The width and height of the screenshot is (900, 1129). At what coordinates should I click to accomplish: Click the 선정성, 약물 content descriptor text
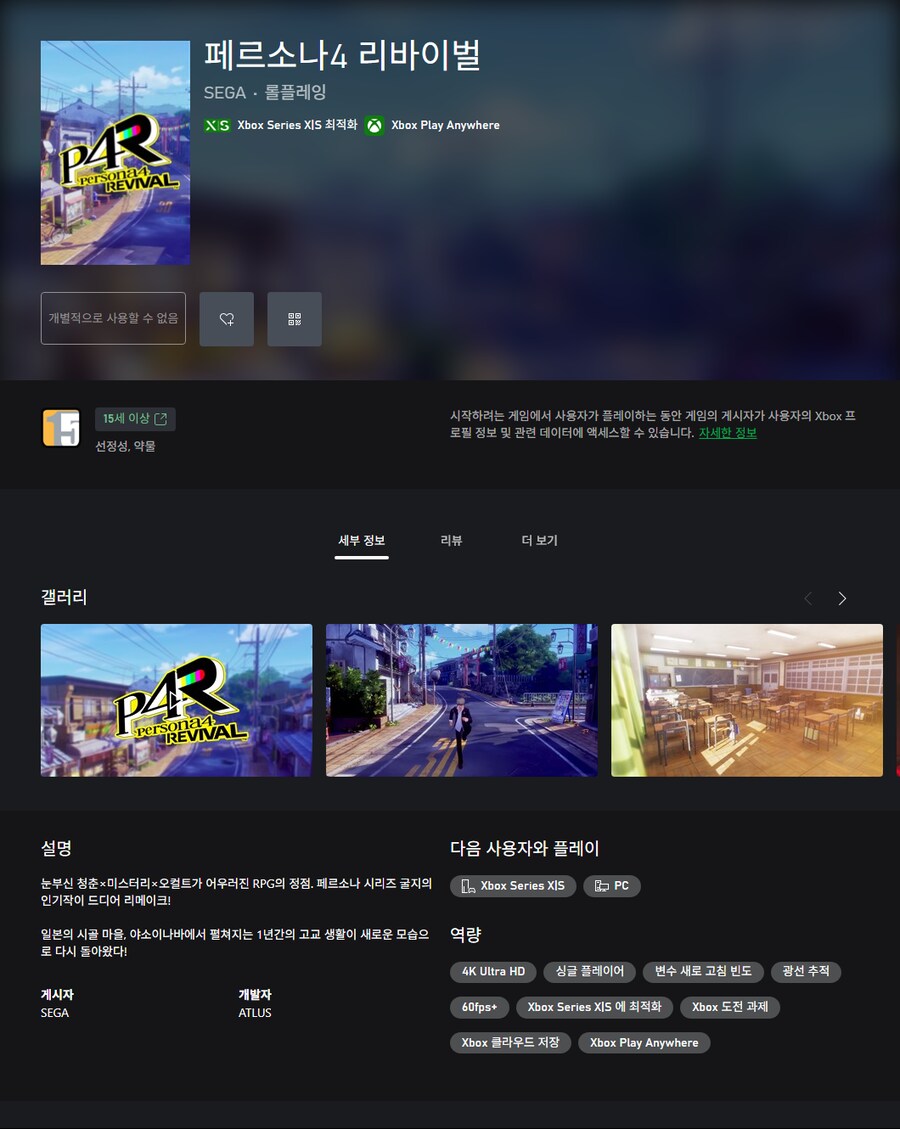pos(125,446)
